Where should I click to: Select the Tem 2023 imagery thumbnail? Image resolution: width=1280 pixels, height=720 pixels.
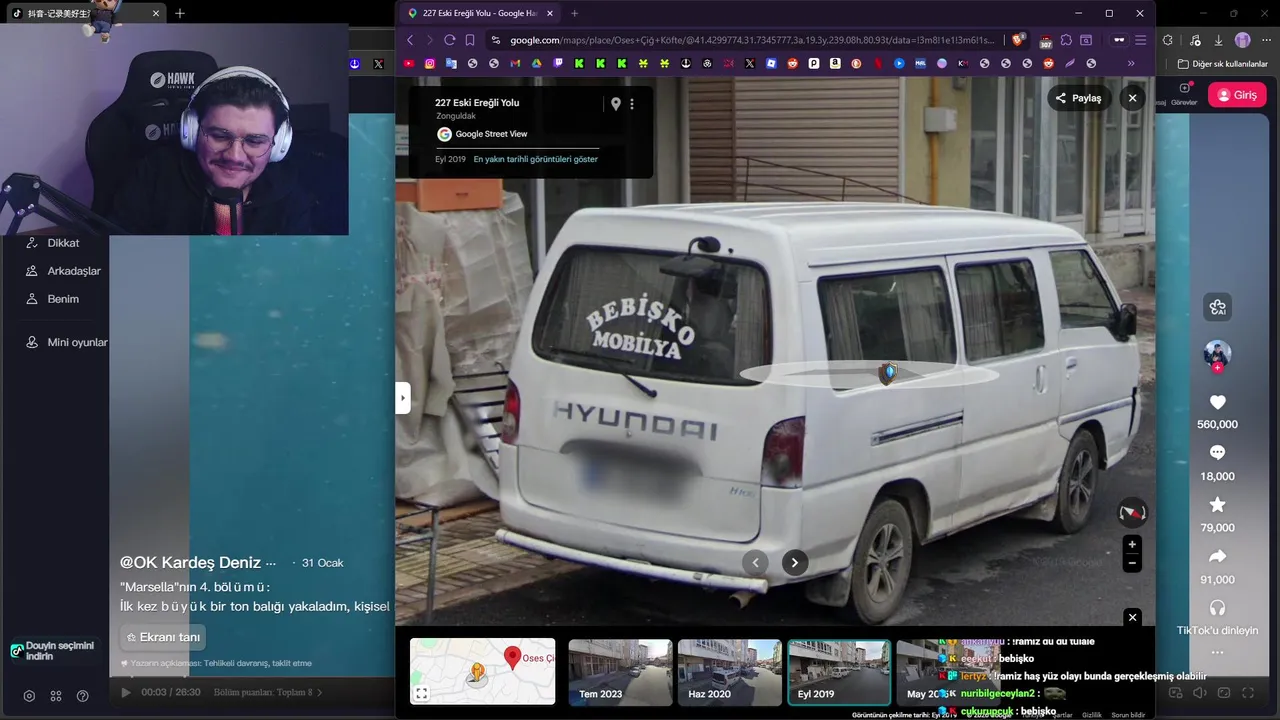(620, 672)
